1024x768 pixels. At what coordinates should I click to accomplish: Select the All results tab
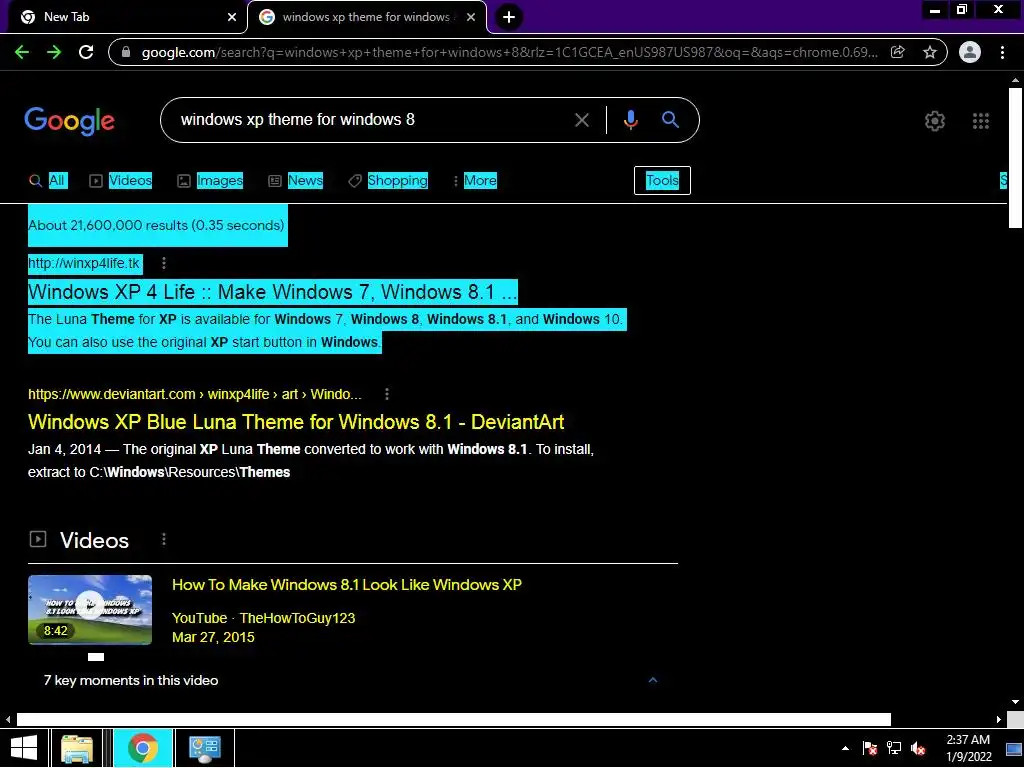48,180
